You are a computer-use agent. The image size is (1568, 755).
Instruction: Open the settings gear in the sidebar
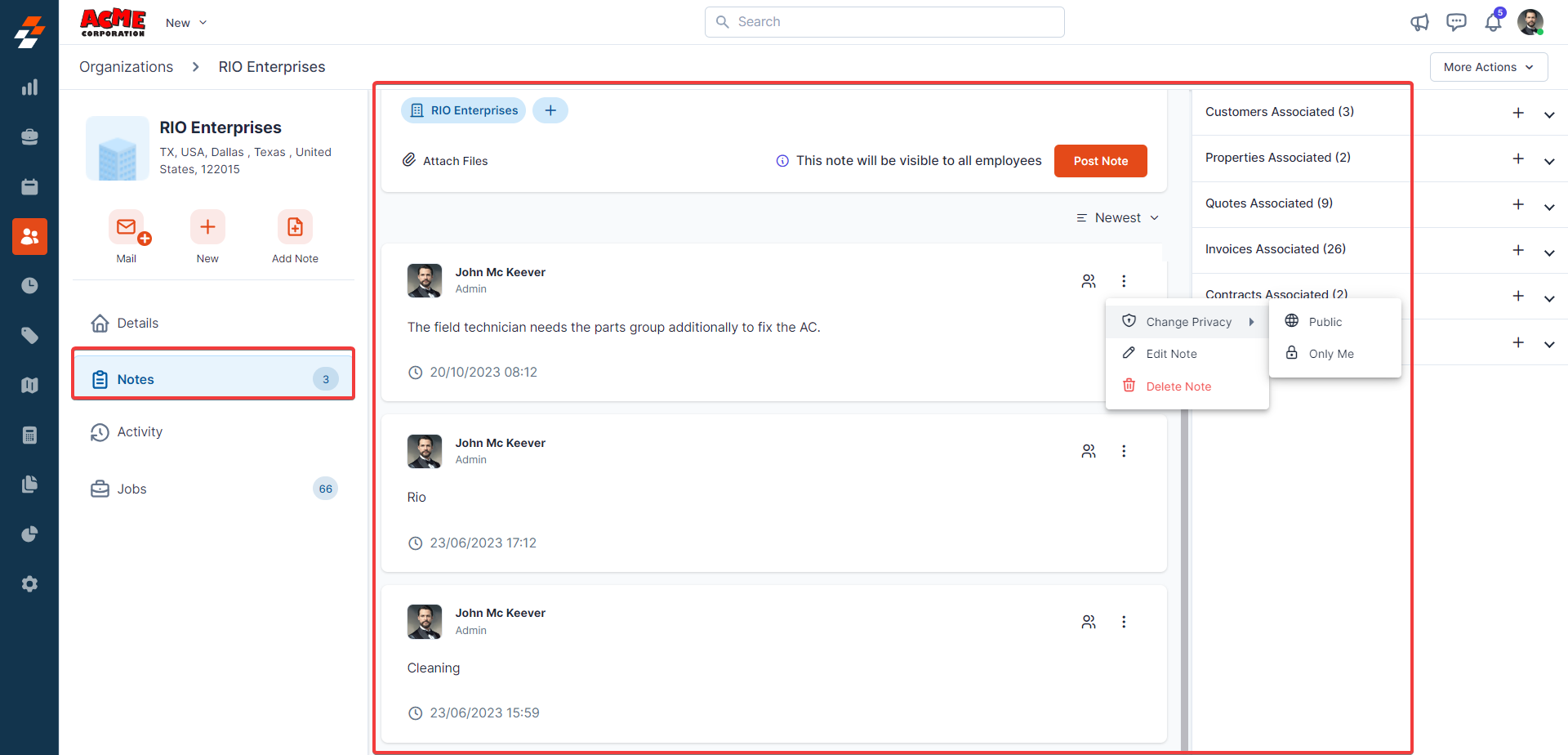tap(29, 584)
